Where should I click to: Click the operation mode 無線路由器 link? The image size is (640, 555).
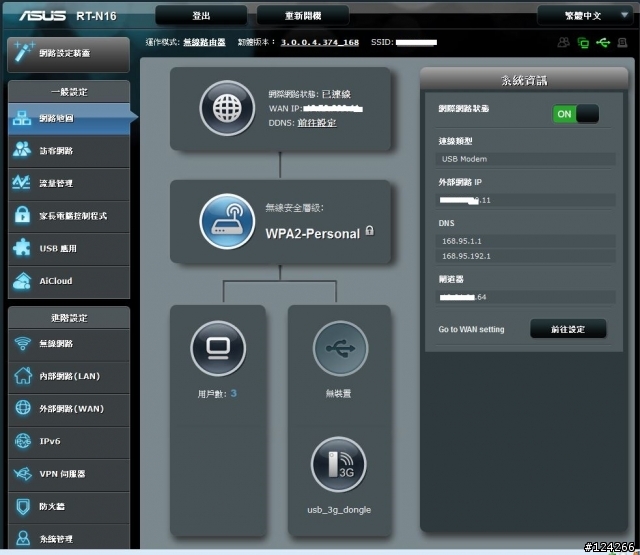point(204,42)
